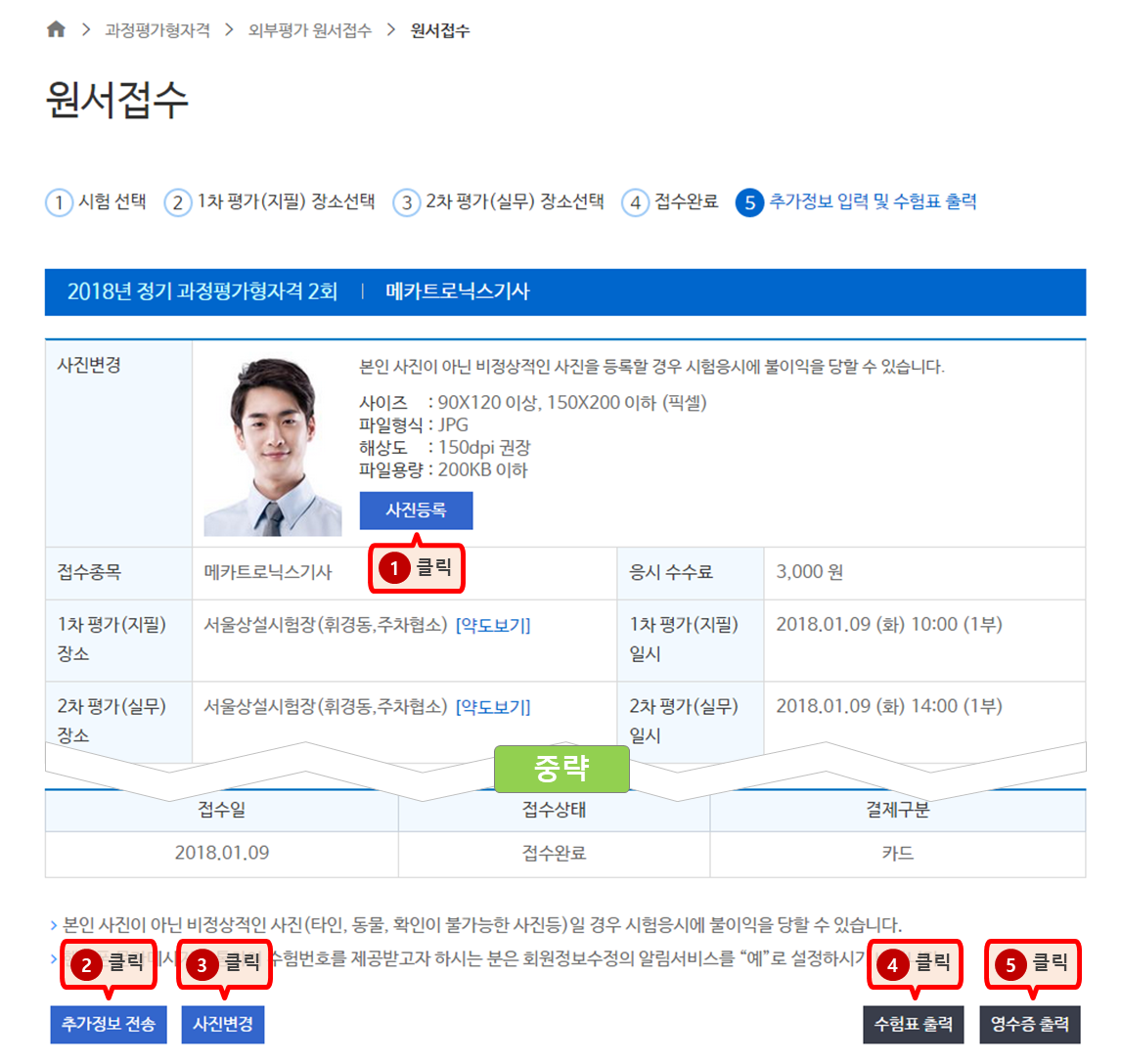The width and height of the screenshot is (1121, 1064).
Task: Click the 3,000 원 fee value
Action: (809, 572)
